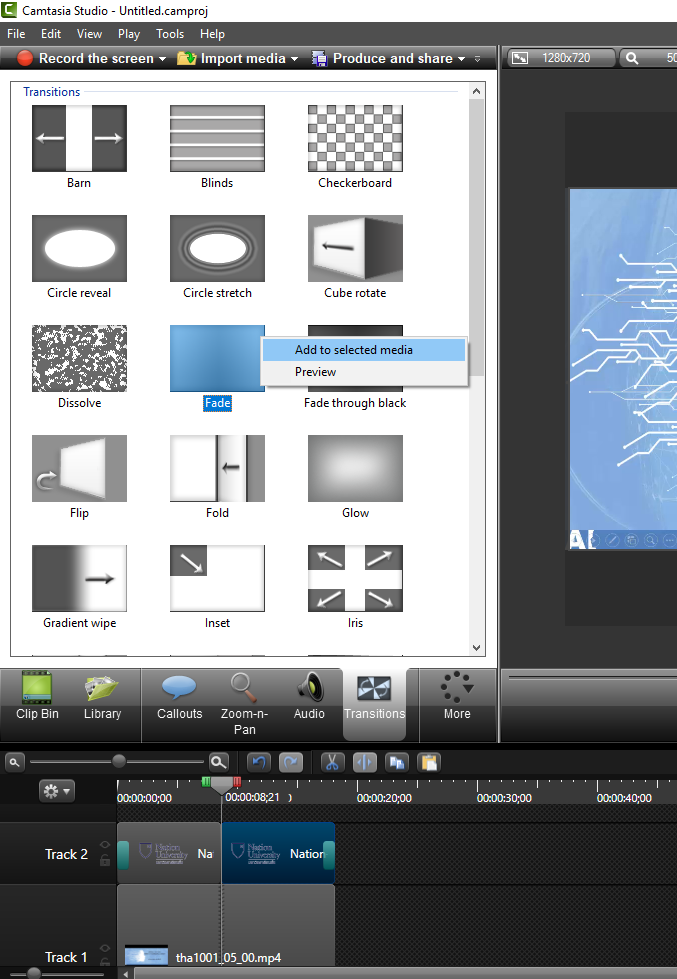Screen dimensions: 677x979
Task: Click the More tools button
Action: pyautogui.click(x=457, y=696)
